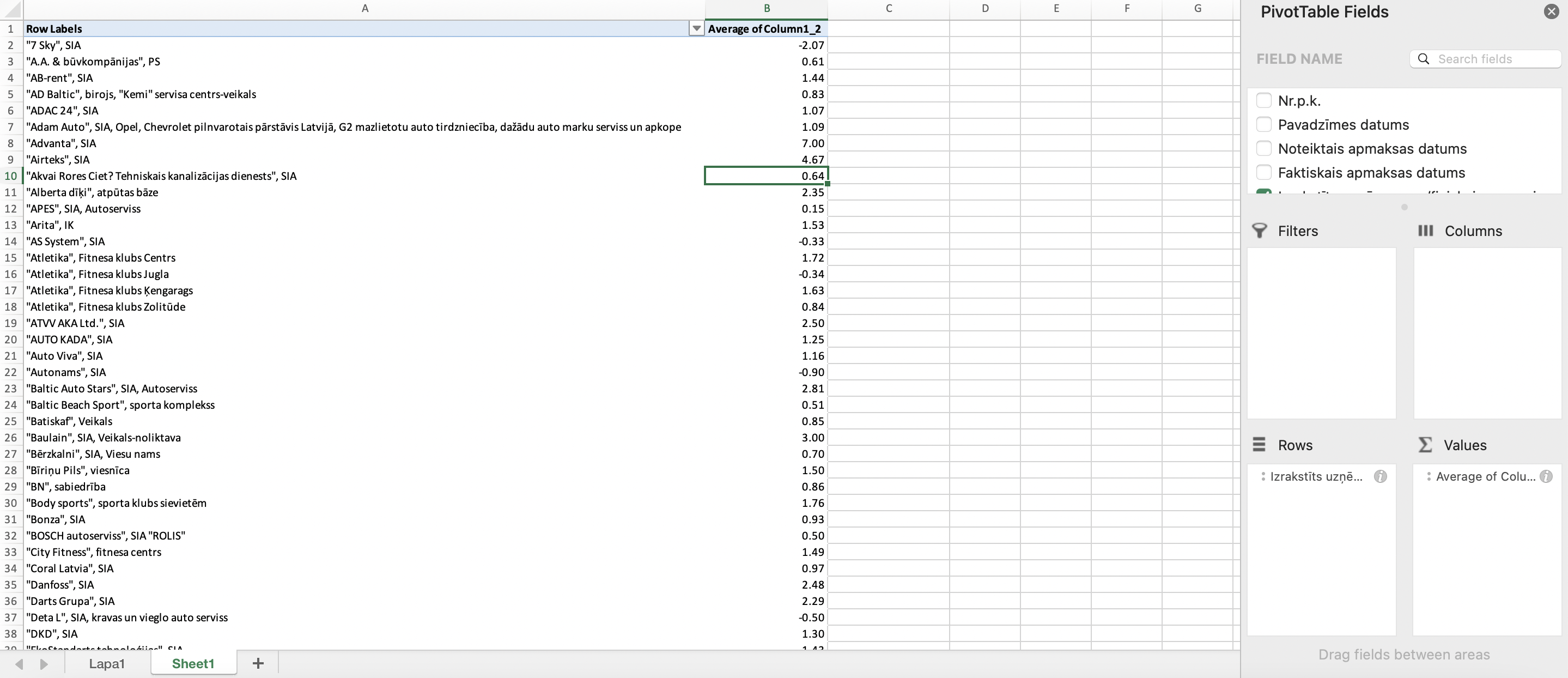The width and height of the screenshot is (1568, 678).
Task: Click the Values sigma icon
Action: (x=1425, y=445)
